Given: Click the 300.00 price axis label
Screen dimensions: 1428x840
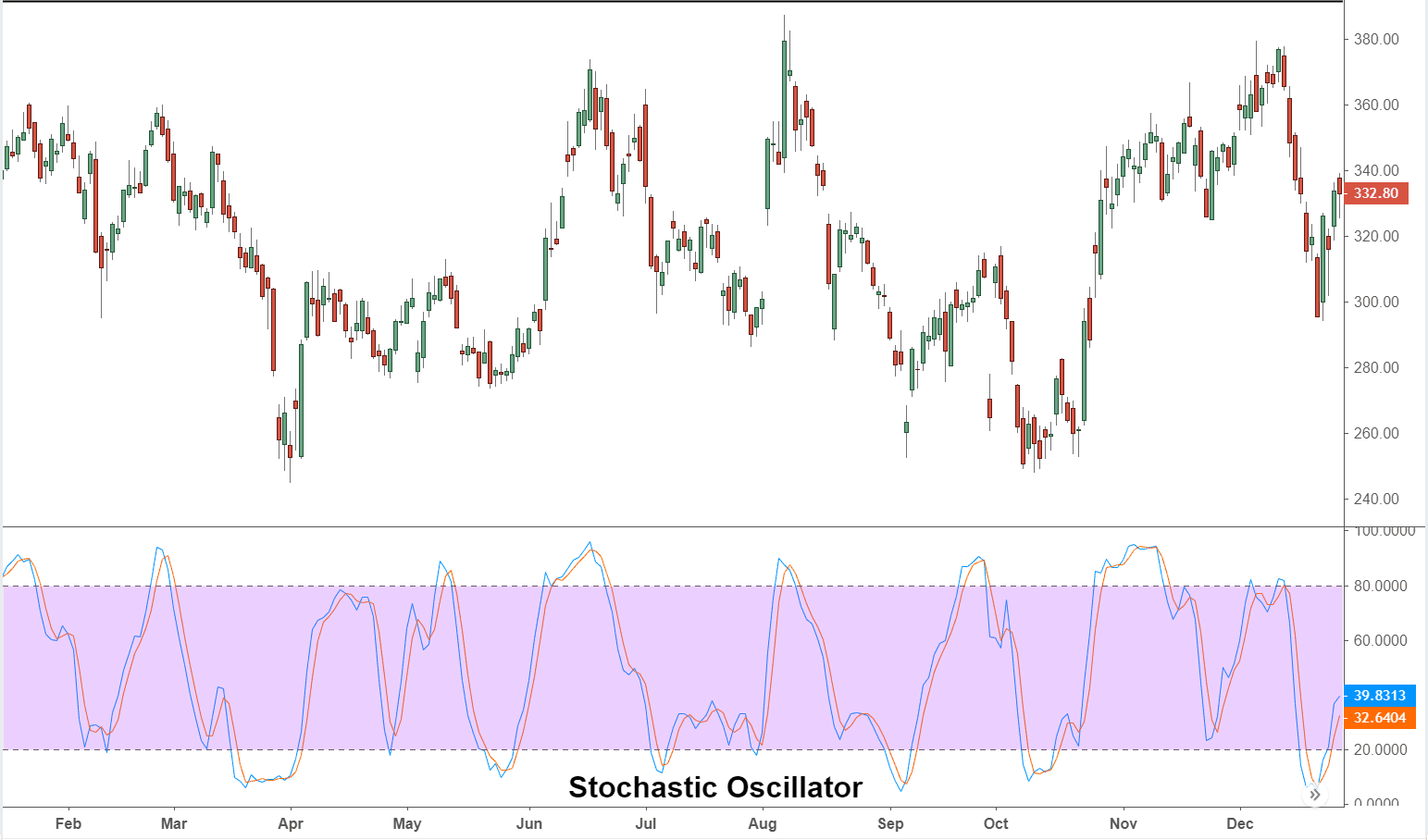Looking at the screenshot, I should pyautogui.click(x=1376, y=303).
